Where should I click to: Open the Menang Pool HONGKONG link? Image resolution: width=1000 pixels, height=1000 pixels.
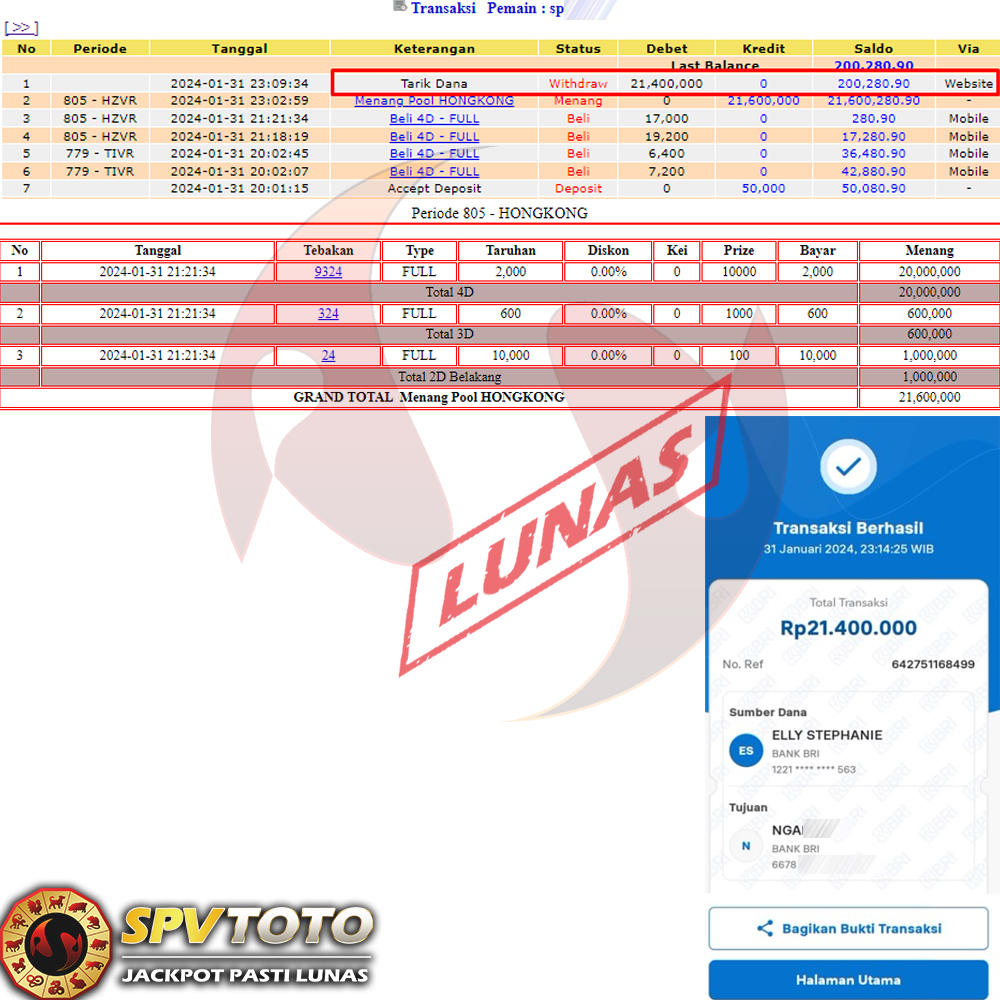coord(434,101)
